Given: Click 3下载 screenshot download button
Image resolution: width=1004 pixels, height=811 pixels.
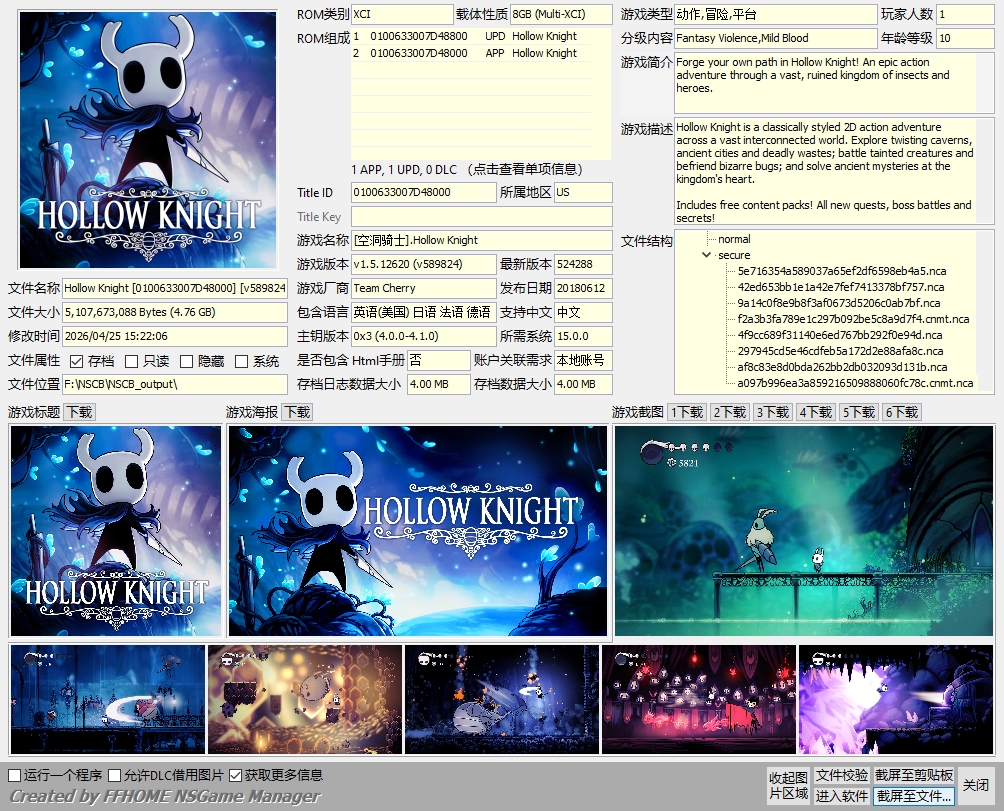Looking at the screenshot, I should 773,412.
